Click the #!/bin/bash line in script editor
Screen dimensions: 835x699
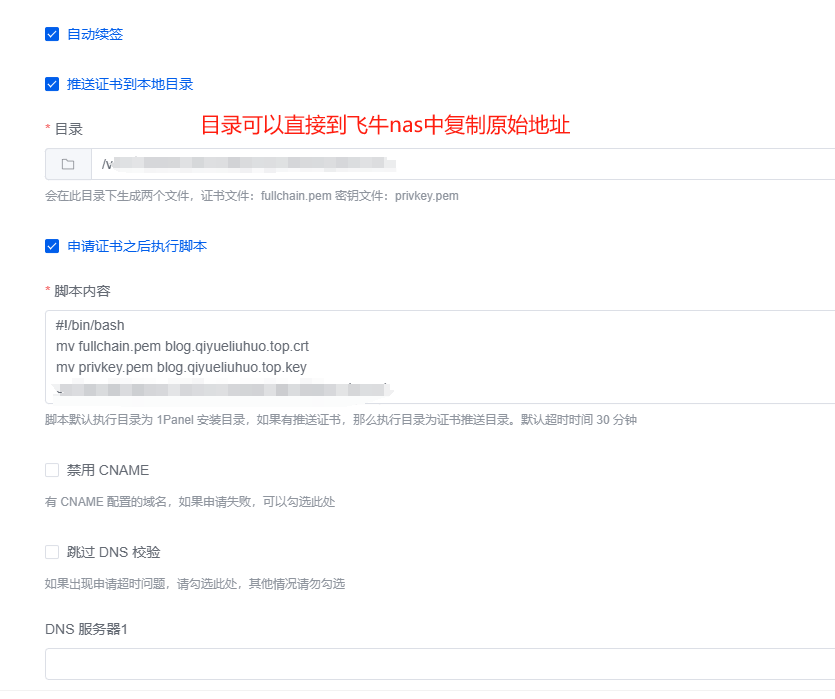coord(91,326)
